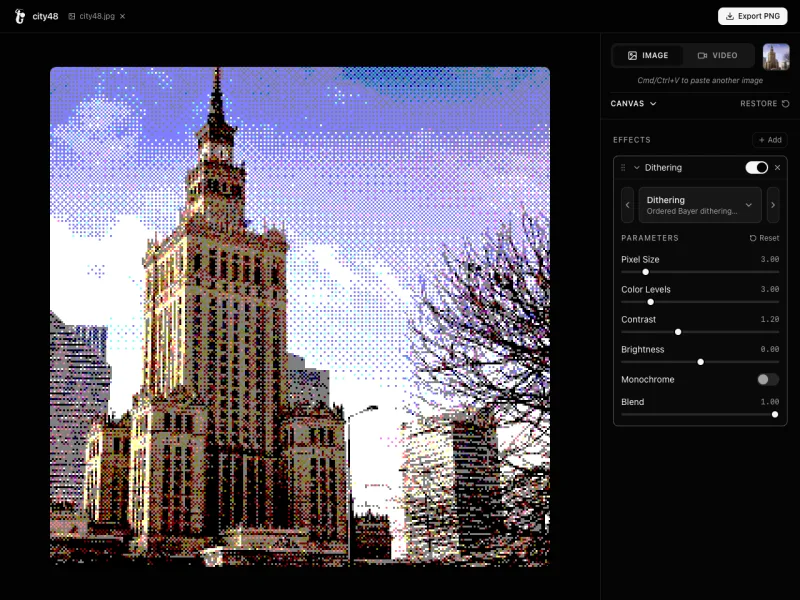Click the PARAMETERS label
The width and height of the screenshot is (800, 600).
tap(650, 238)
